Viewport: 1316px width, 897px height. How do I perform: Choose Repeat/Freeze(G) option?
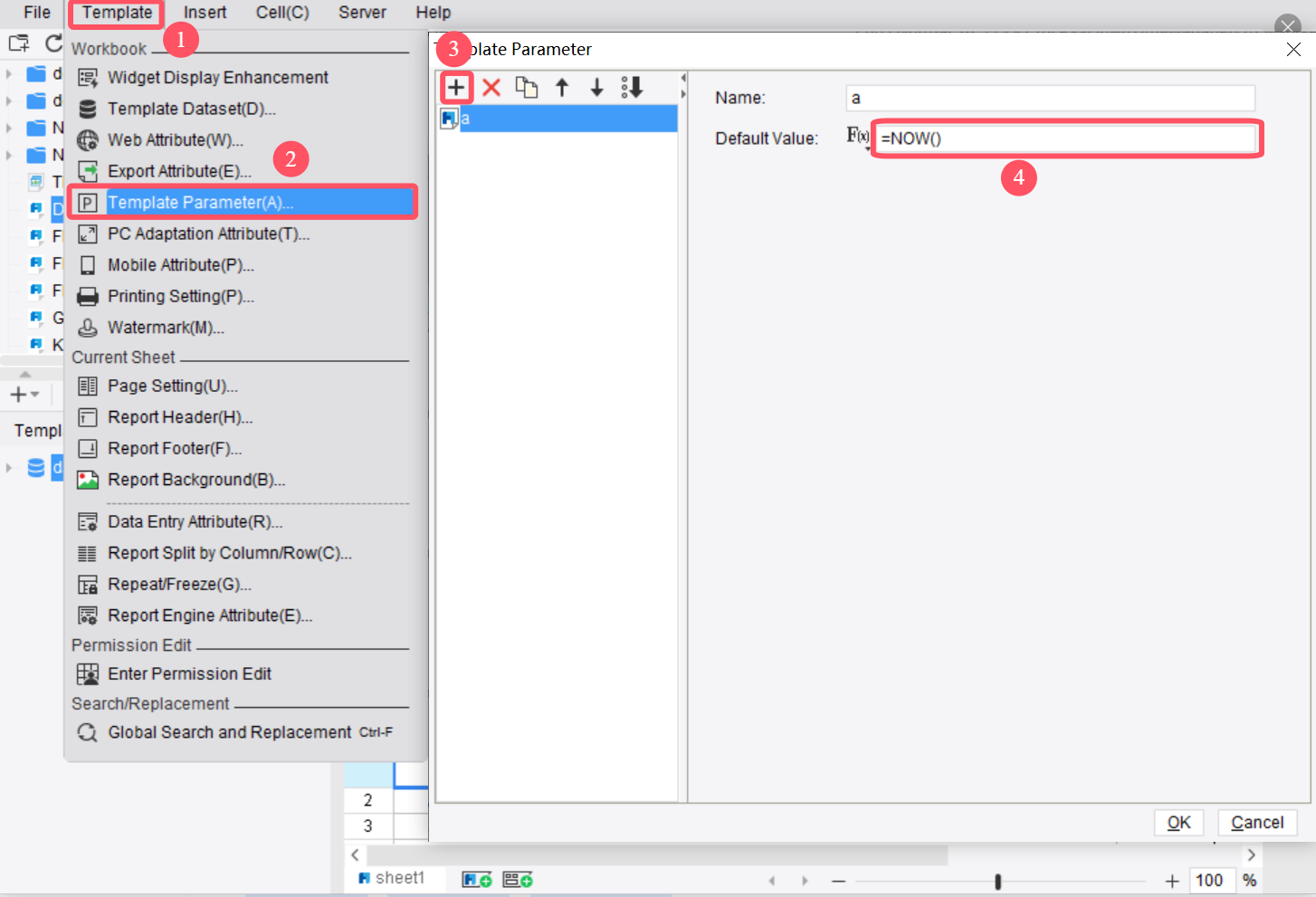[x=179, y=585]
